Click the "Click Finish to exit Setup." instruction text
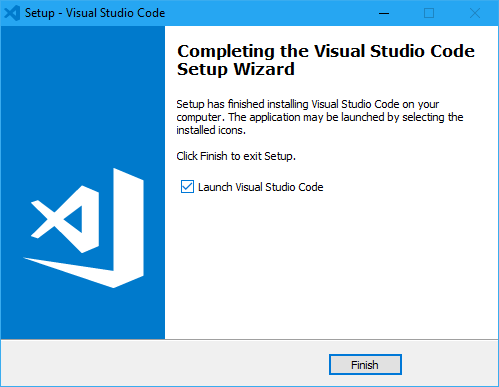 tap(236, 156)
